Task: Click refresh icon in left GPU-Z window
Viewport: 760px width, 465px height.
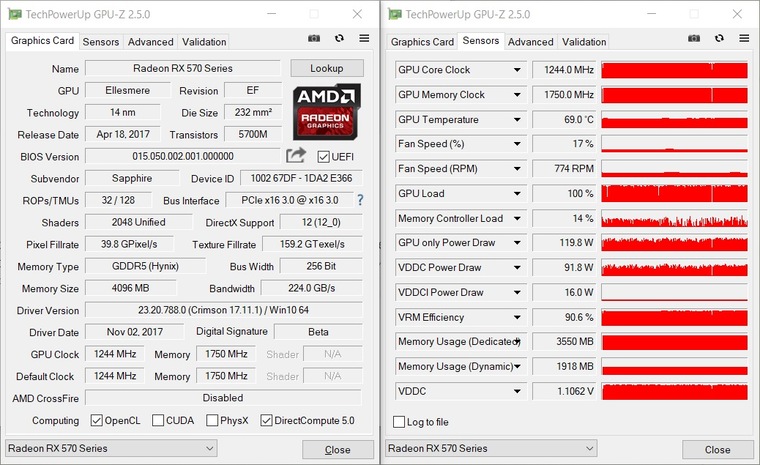Action: pyautogui.click(x=339, y=38)
